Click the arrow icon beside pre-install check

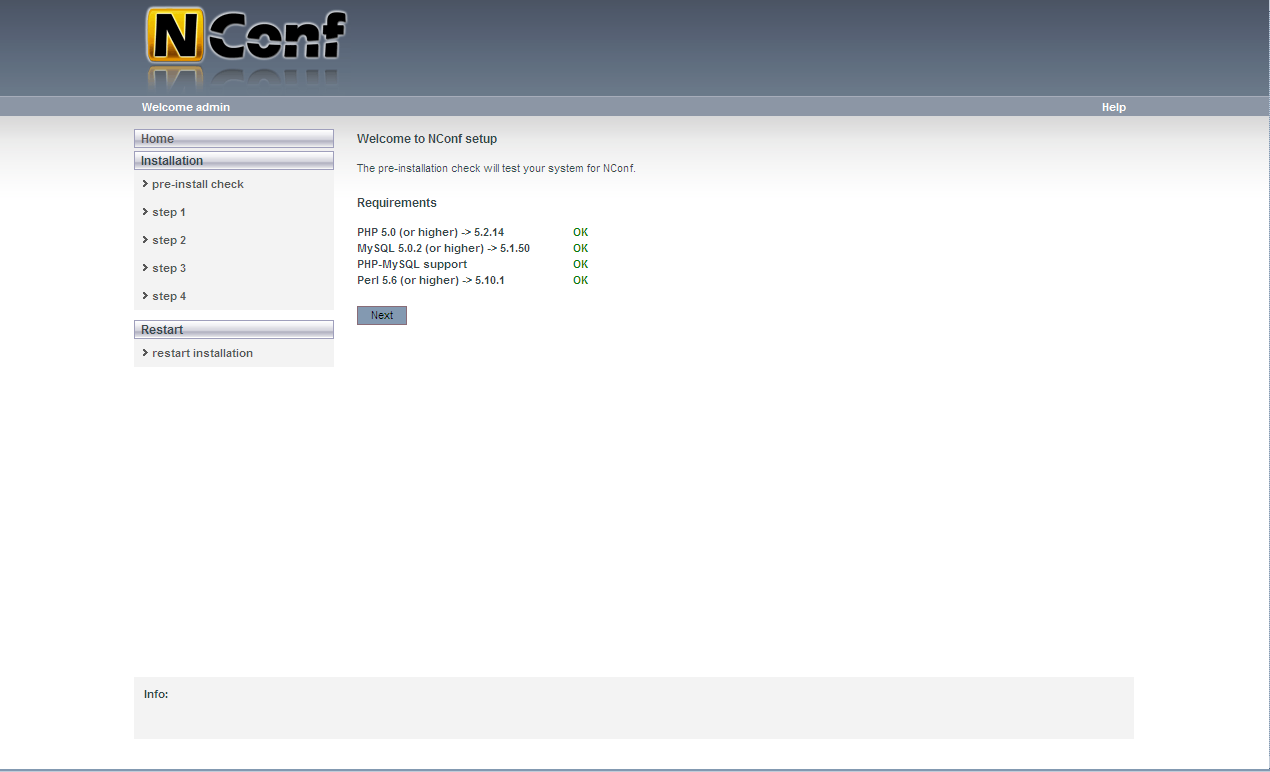[x=145, y=184]
